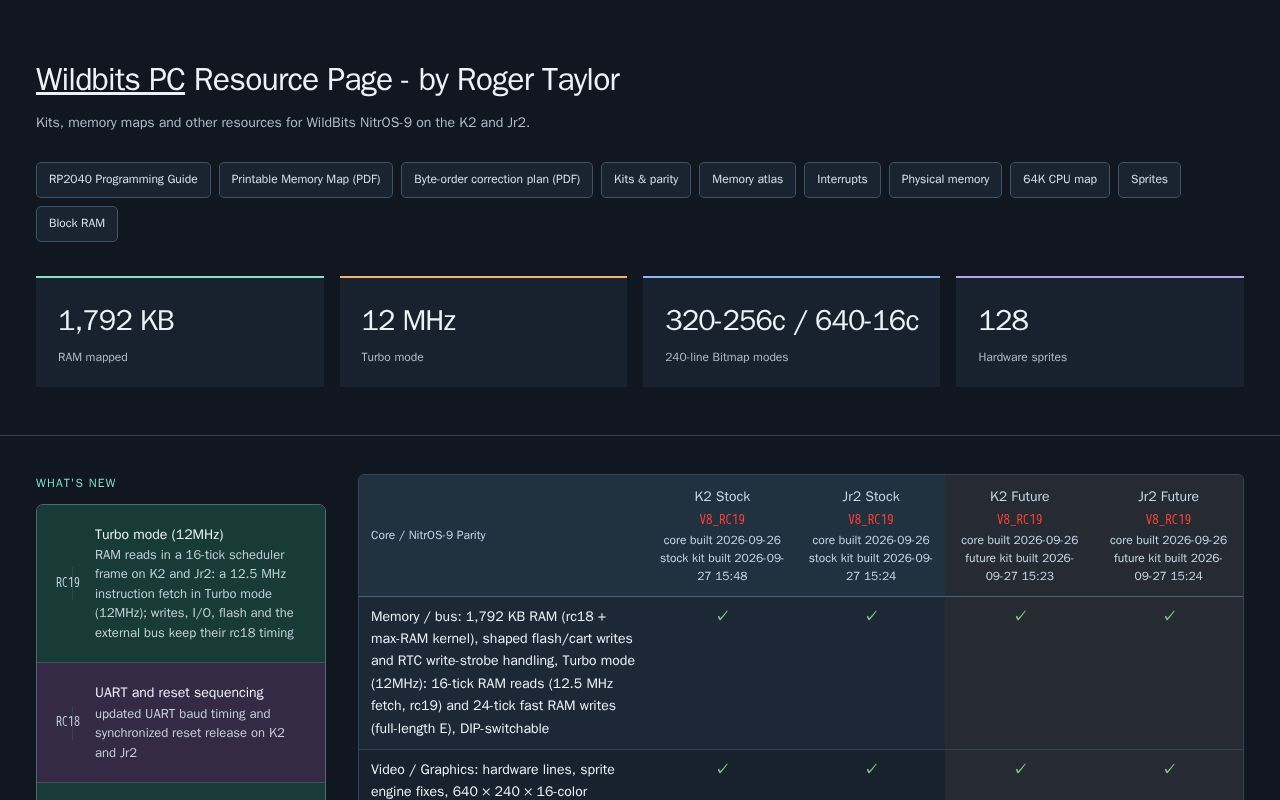Jump to Kits & parity section
Viewport: 1280px width, 800px height.
pos(646,180)
